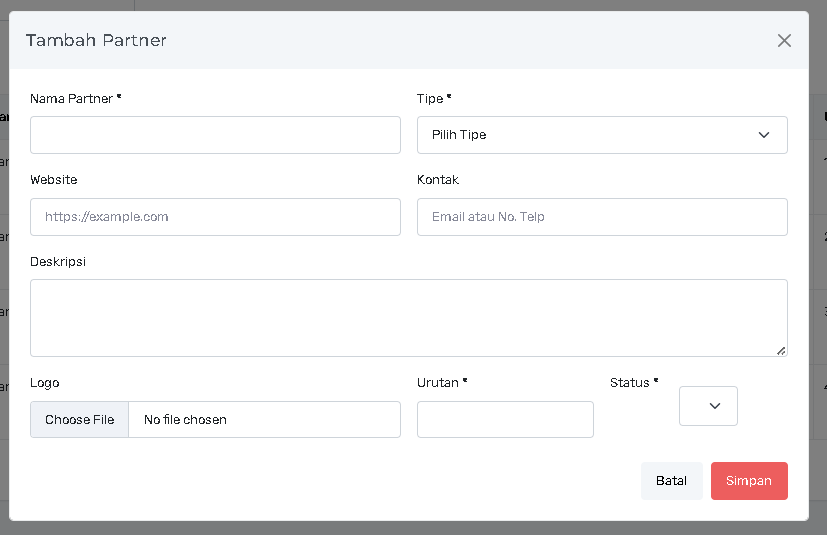Click the 'No file chosen' text area
Image resolution: width=827 pixels, height=535 pixels.
pyautogui.click(x=186, y=420)
